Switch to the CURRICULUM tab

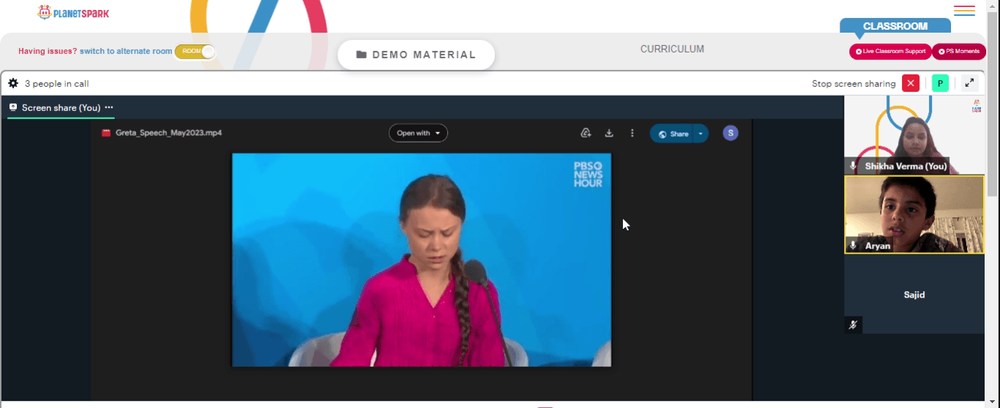point(672,49)
